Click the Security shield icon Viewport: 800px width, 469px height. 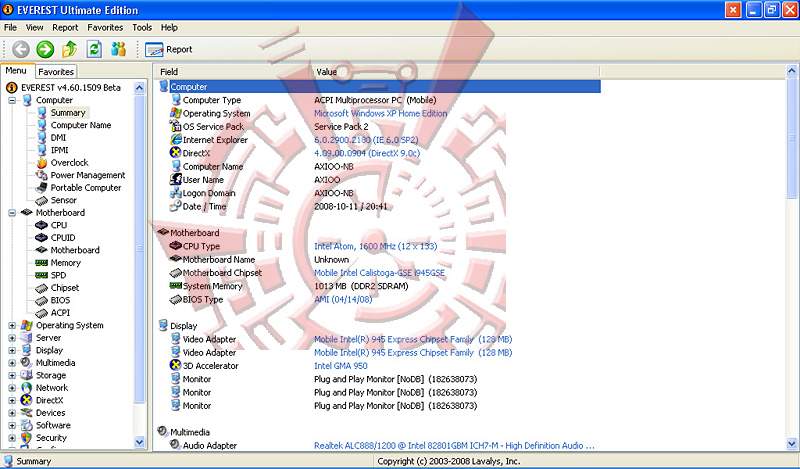26,438
